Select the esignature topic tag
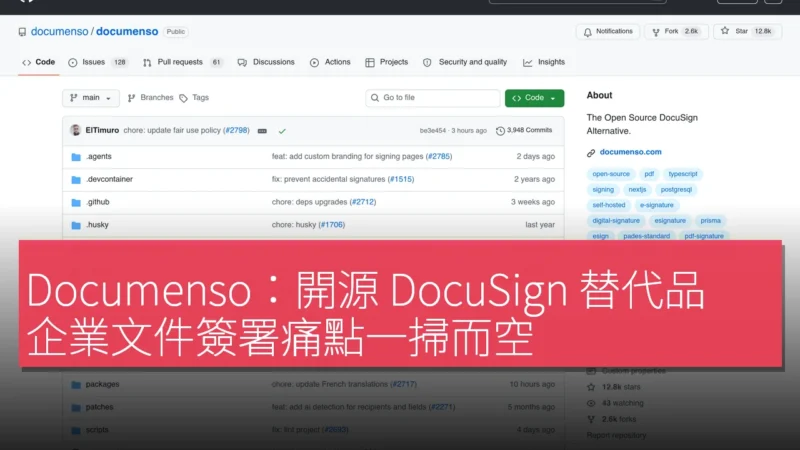The width and height of the screenshot is (800, 450). click(x=670, y=221)
